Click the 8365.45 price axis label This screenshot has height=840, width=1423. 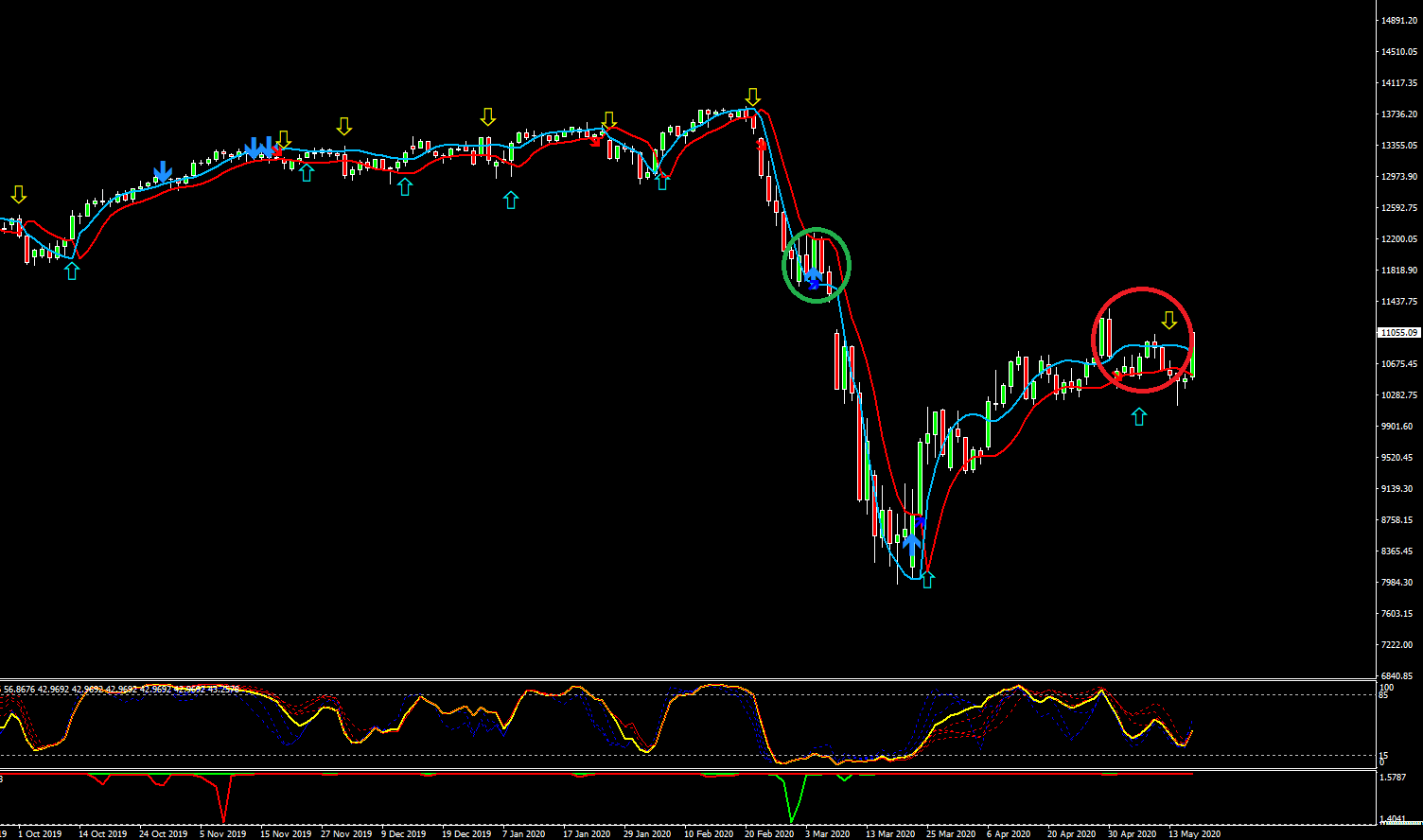pyautogui.click(x=1397, y=551)
